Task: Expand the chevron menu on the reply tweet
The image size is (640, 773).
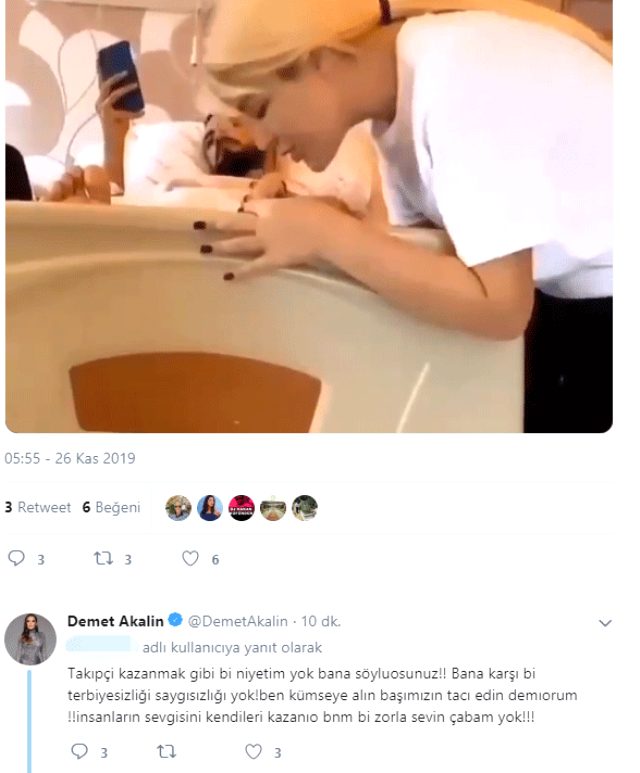Action: tap(604, 623)
